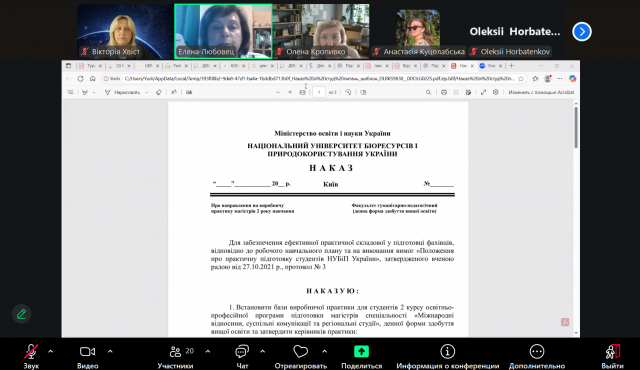The image size is (640, 370).
Task: Open the Отреагировать reactions heart icon
Action: click(x=300, y=352)
